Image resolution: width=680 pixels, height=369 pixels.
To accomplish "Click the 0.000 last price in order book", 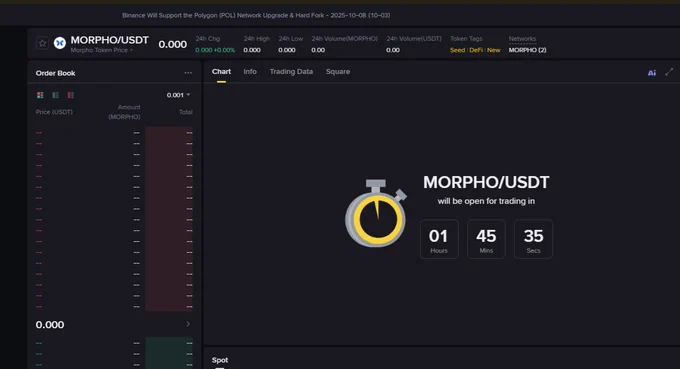I will click(50, 325).
